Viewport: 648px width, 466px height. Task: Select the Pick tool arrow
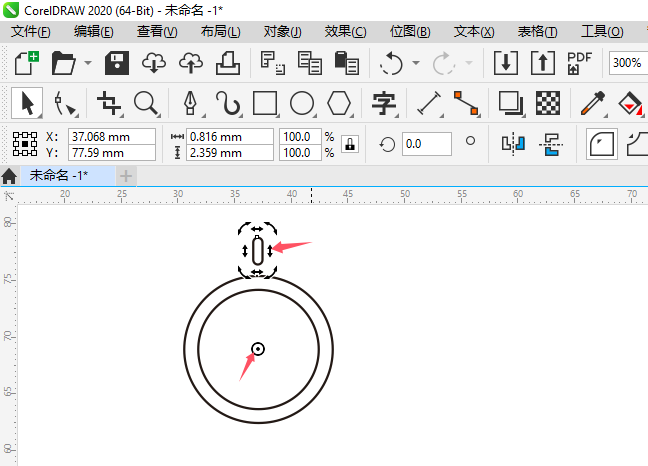coord(27,103)
